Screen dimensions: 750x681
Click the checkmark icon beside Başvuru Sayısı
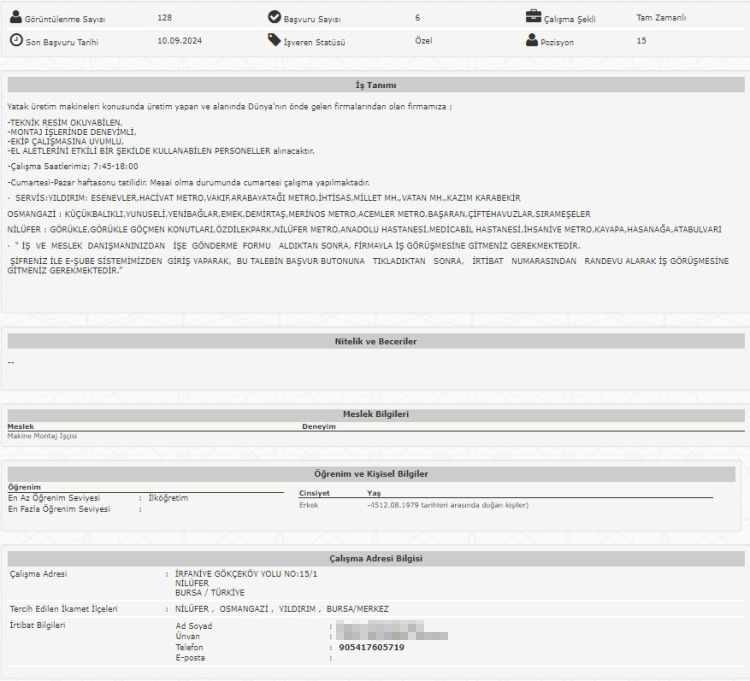(x=275, y=17)
